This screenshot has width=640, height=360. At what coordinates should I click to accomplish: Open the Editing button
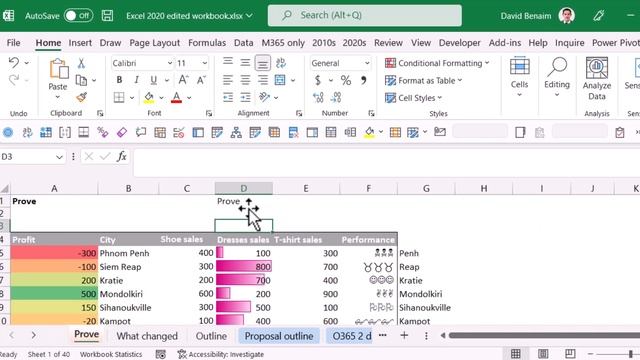[557, 78]
